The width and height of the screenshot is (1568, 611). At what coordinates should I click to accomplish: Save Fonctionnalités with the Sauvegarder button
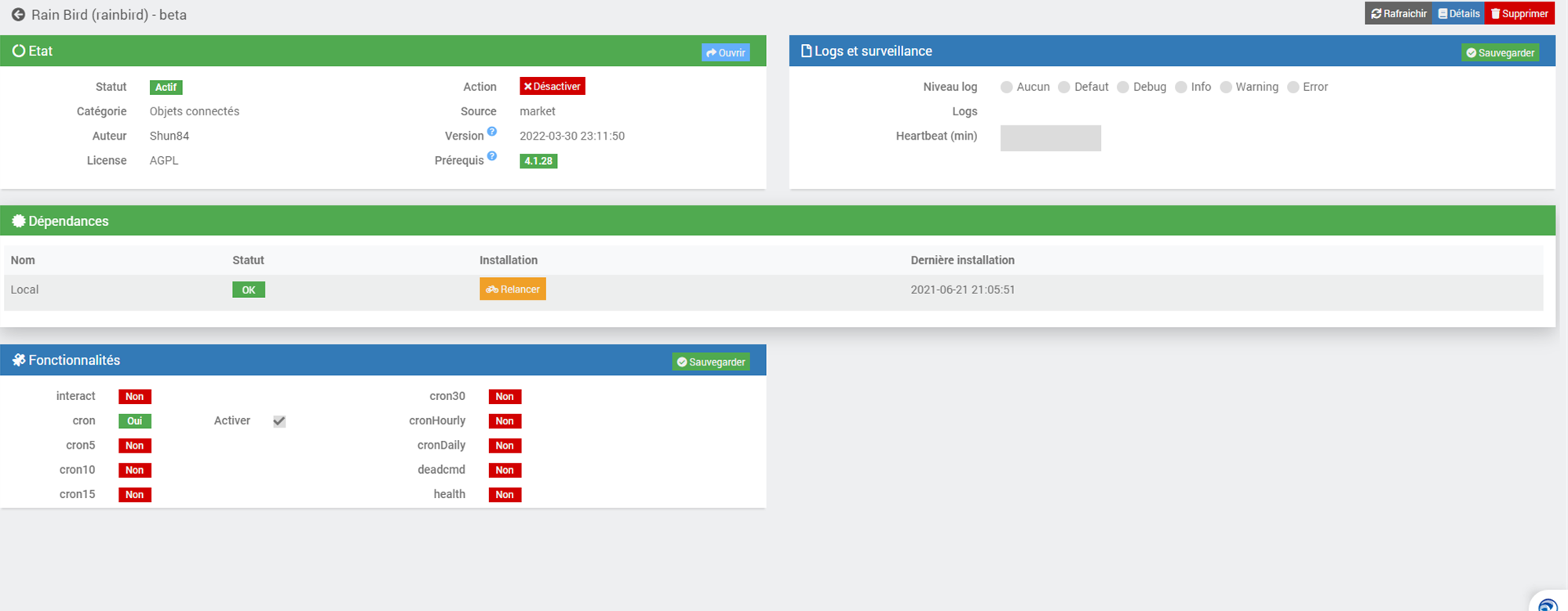coord(711,362)
